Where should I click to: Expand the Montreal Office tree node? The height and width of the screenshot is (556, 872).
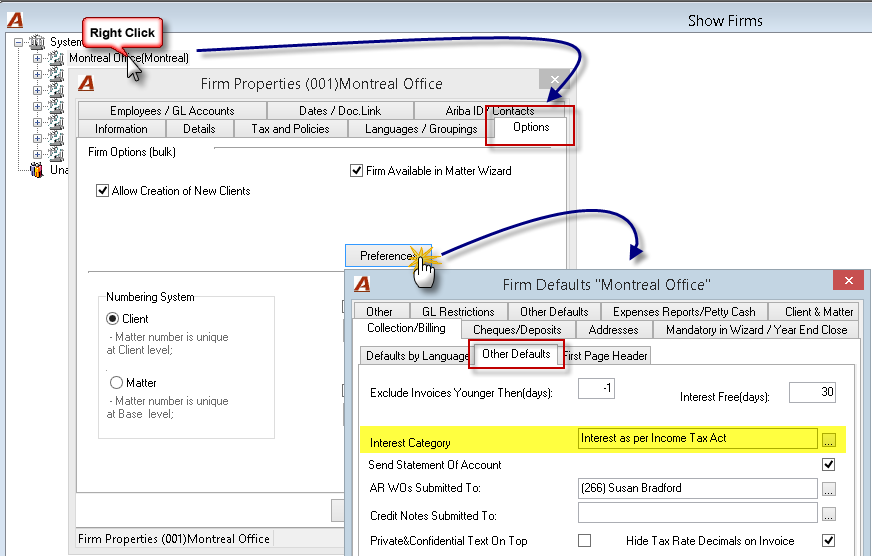tap(37, 58)
